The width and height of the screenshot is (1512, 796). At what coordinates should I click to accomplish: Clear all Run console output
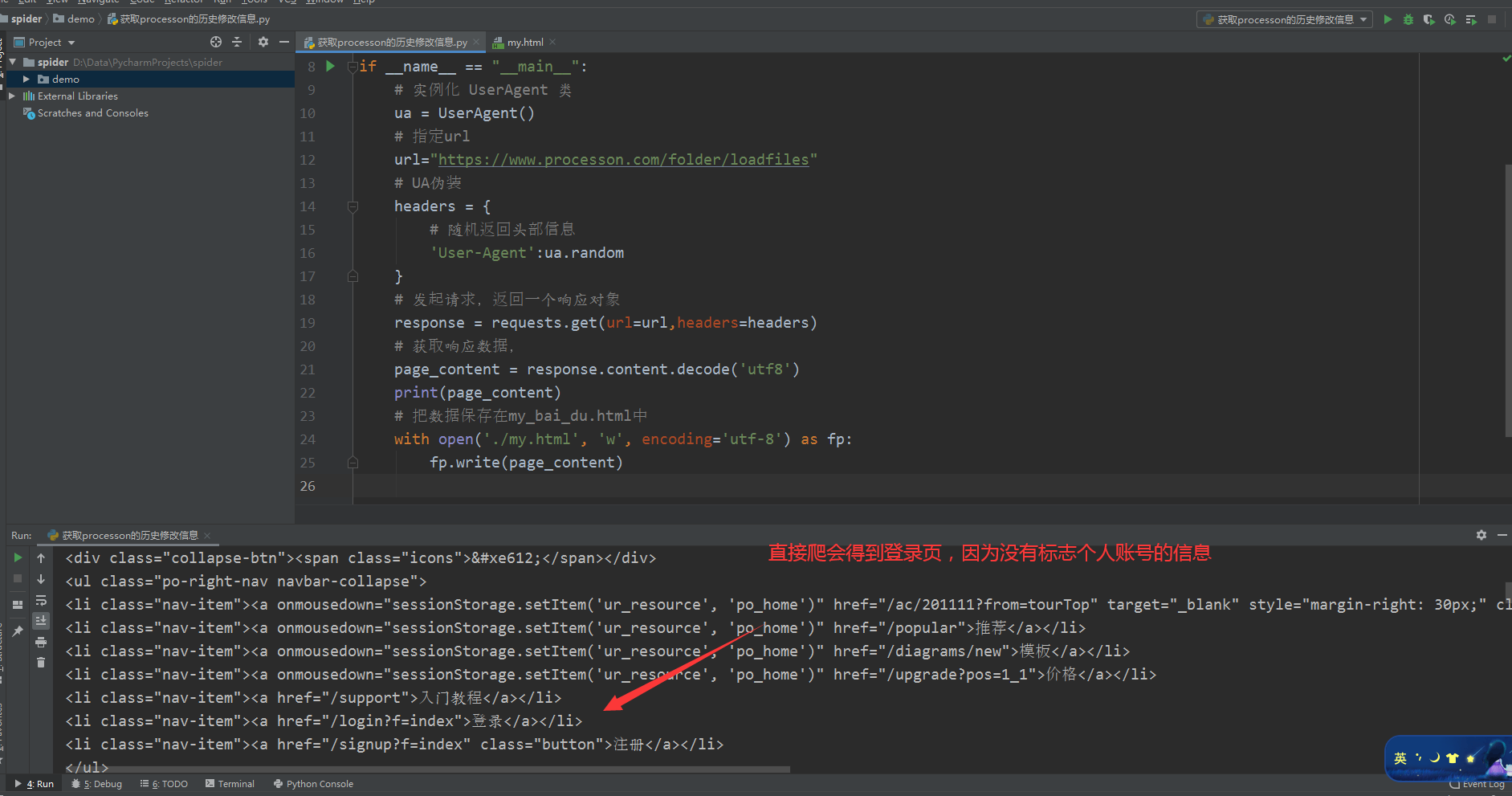tap(41, 663)
